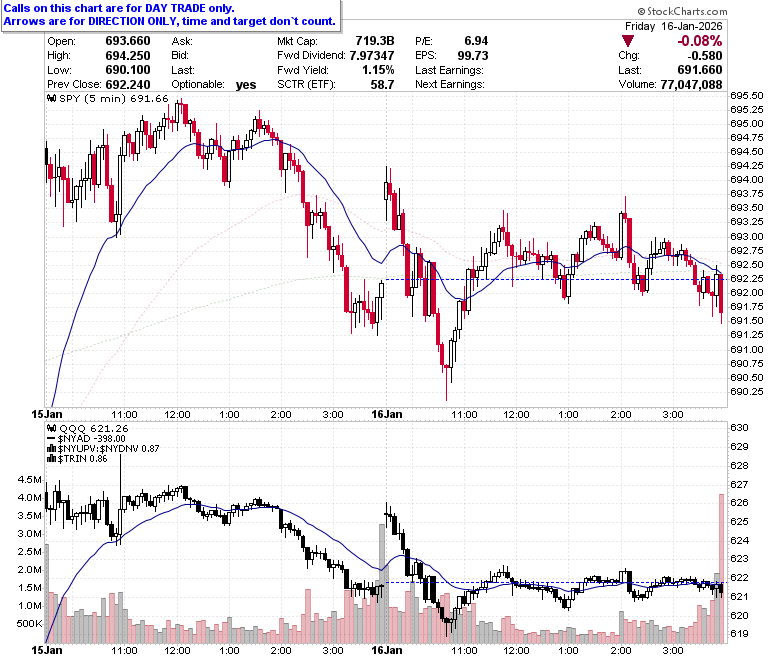The height and width of the screenshot is (659, 780).
Task: Click the 2:00 label on lower 16Jan axis
Action: [x=621, y=650]
